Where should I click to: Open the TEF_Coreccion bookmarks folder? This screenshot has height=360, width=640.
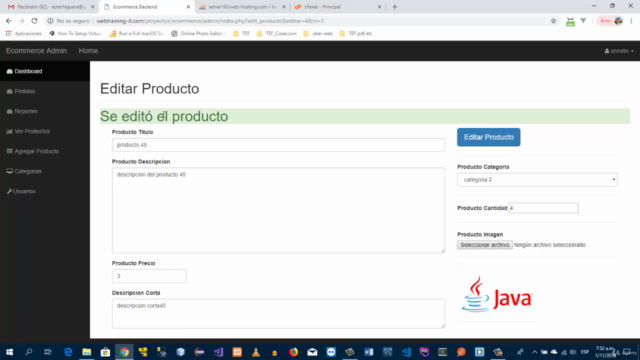point(277,33)
